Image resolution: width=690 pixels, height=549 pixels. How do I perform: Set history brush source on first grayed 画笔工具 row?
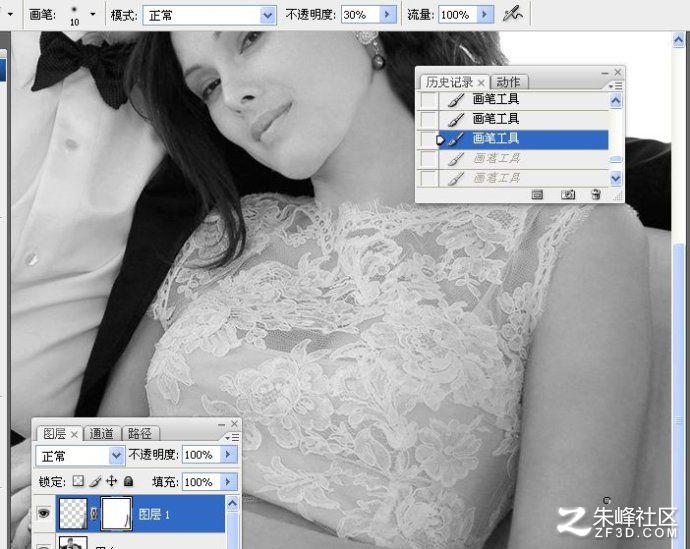click(428, 159)
